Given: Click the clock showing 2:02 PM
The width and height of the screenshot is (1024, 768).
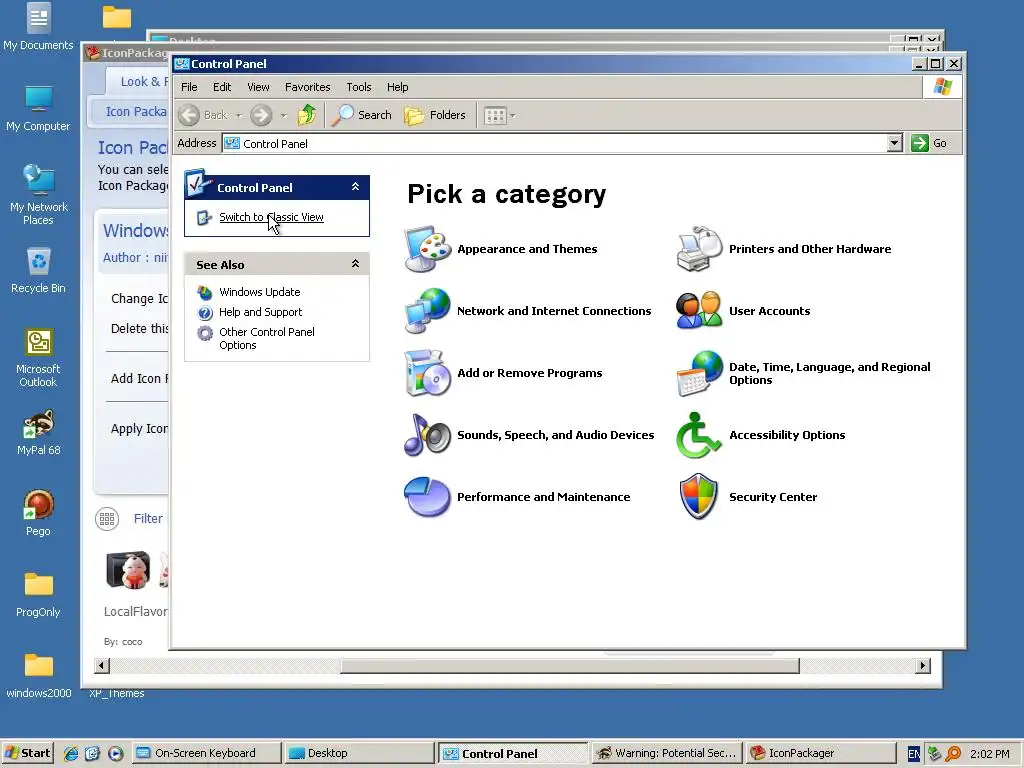Looking at the screenshot, I should tap(989, 754).
